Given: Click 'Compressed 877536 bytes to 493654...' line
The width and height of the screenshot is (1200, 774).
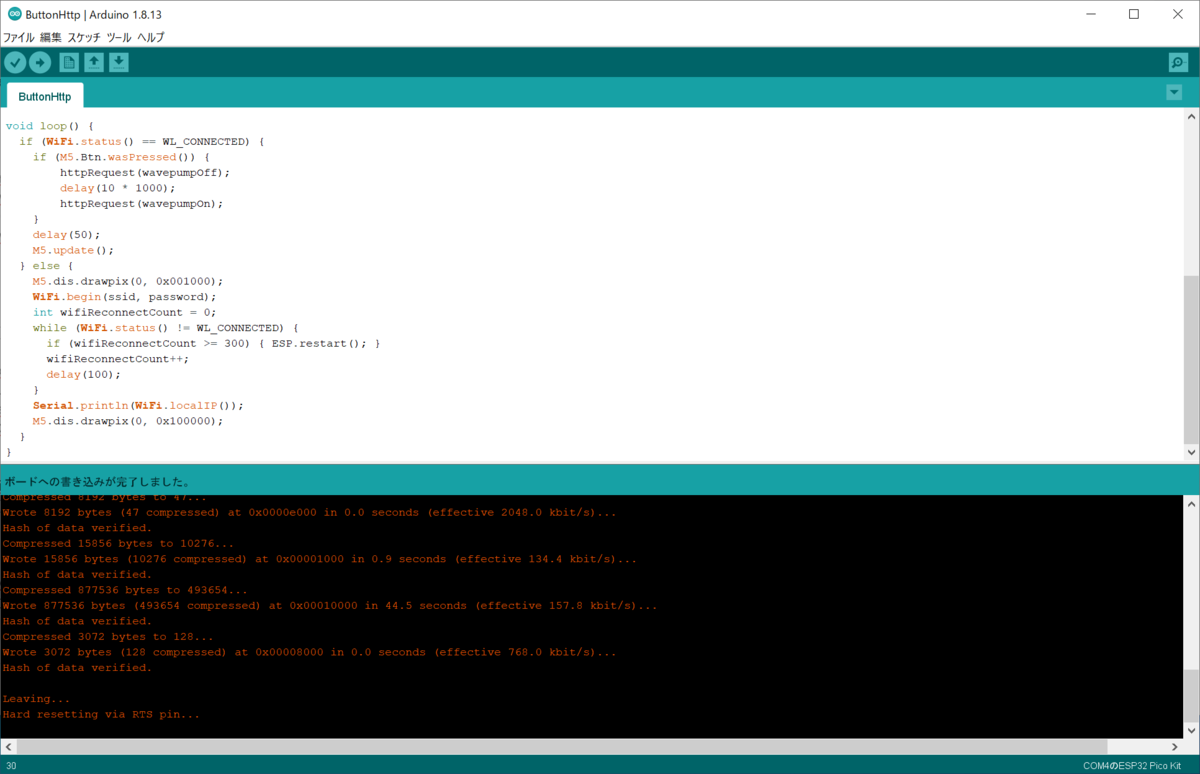Looking at the screenshot, I should (125, 590).
